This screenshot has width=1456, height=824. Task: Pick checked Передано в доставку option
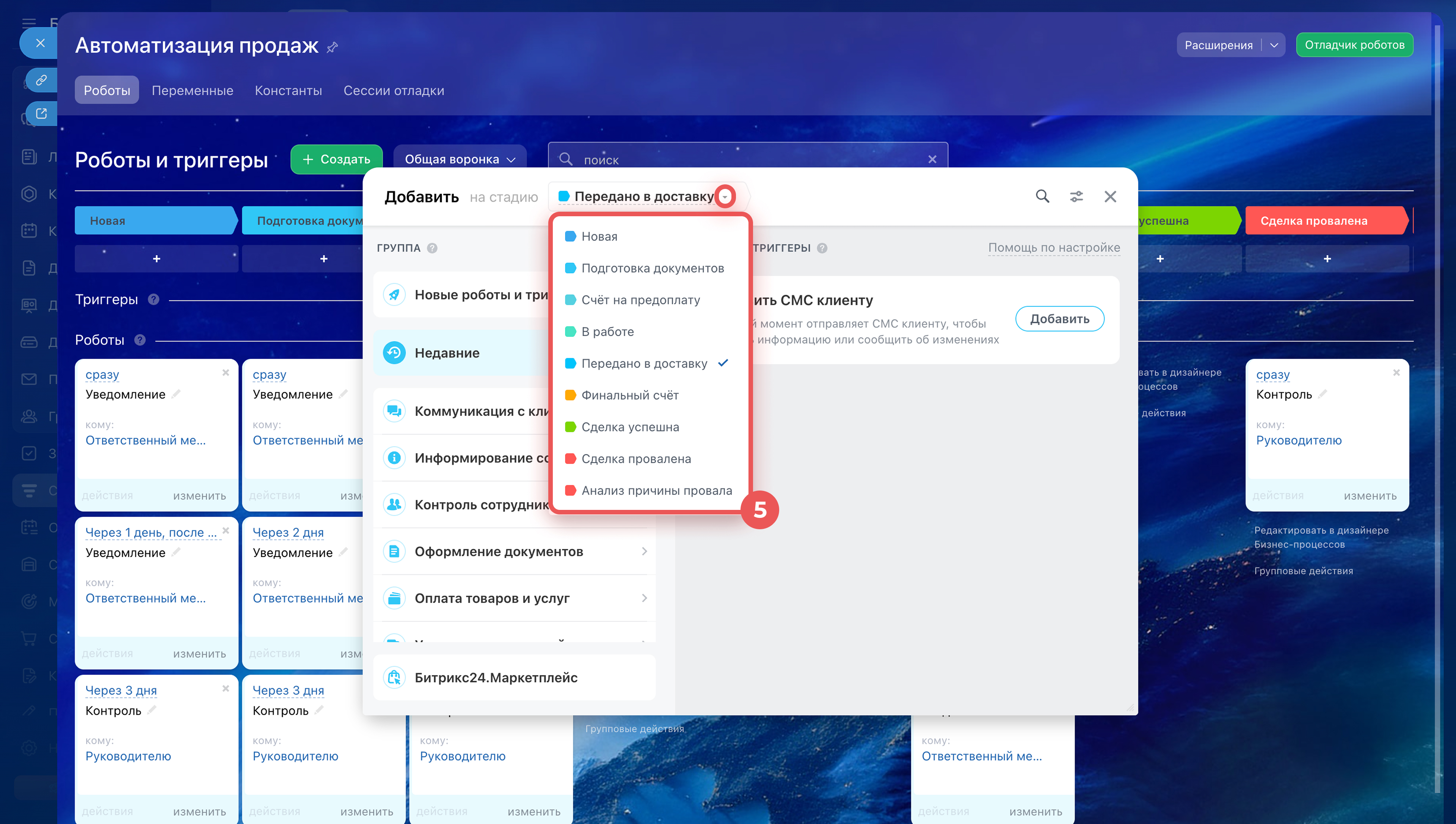point(644,363)
